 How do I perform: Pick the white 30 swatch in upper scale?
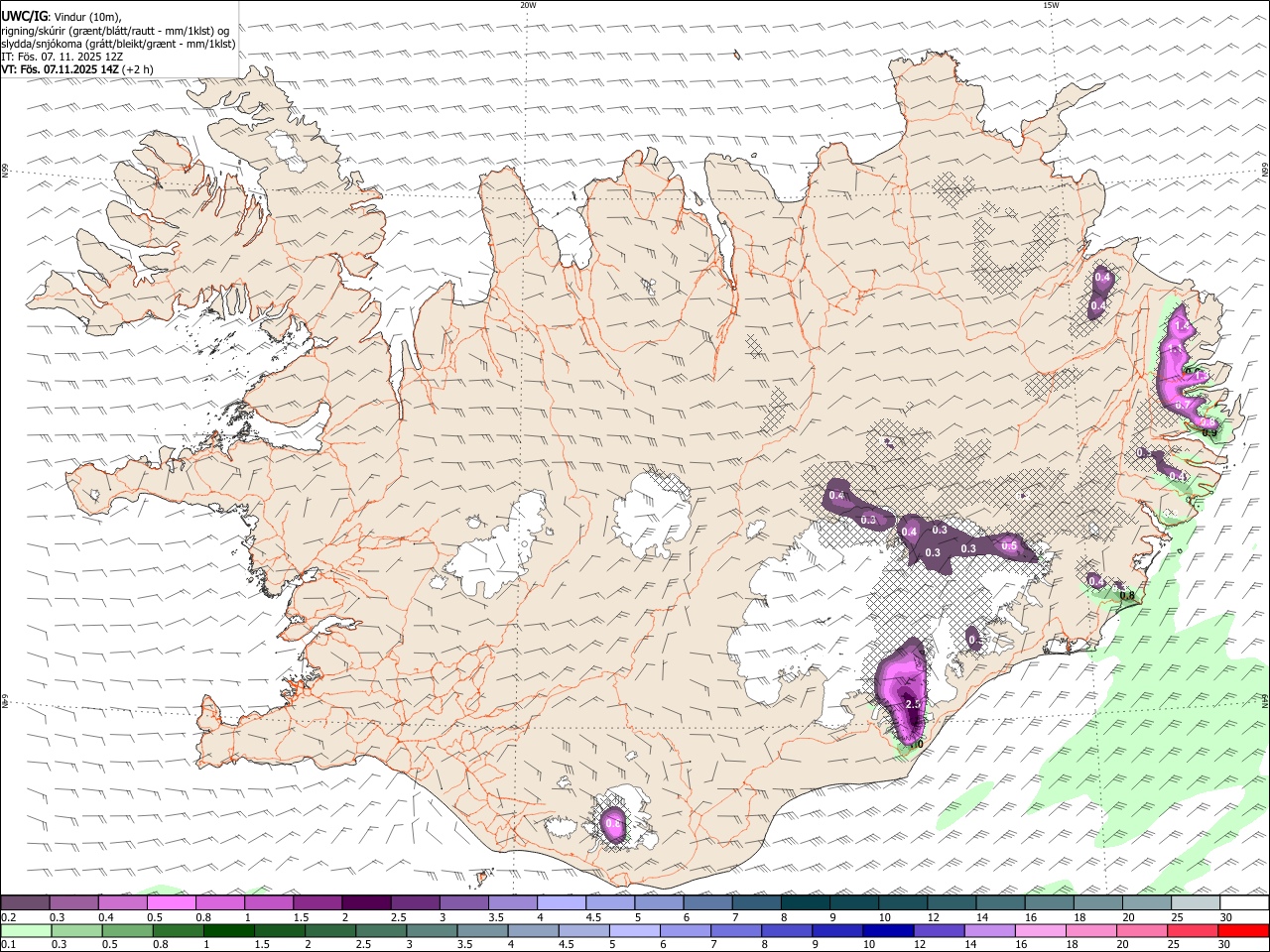point(1244,902)
